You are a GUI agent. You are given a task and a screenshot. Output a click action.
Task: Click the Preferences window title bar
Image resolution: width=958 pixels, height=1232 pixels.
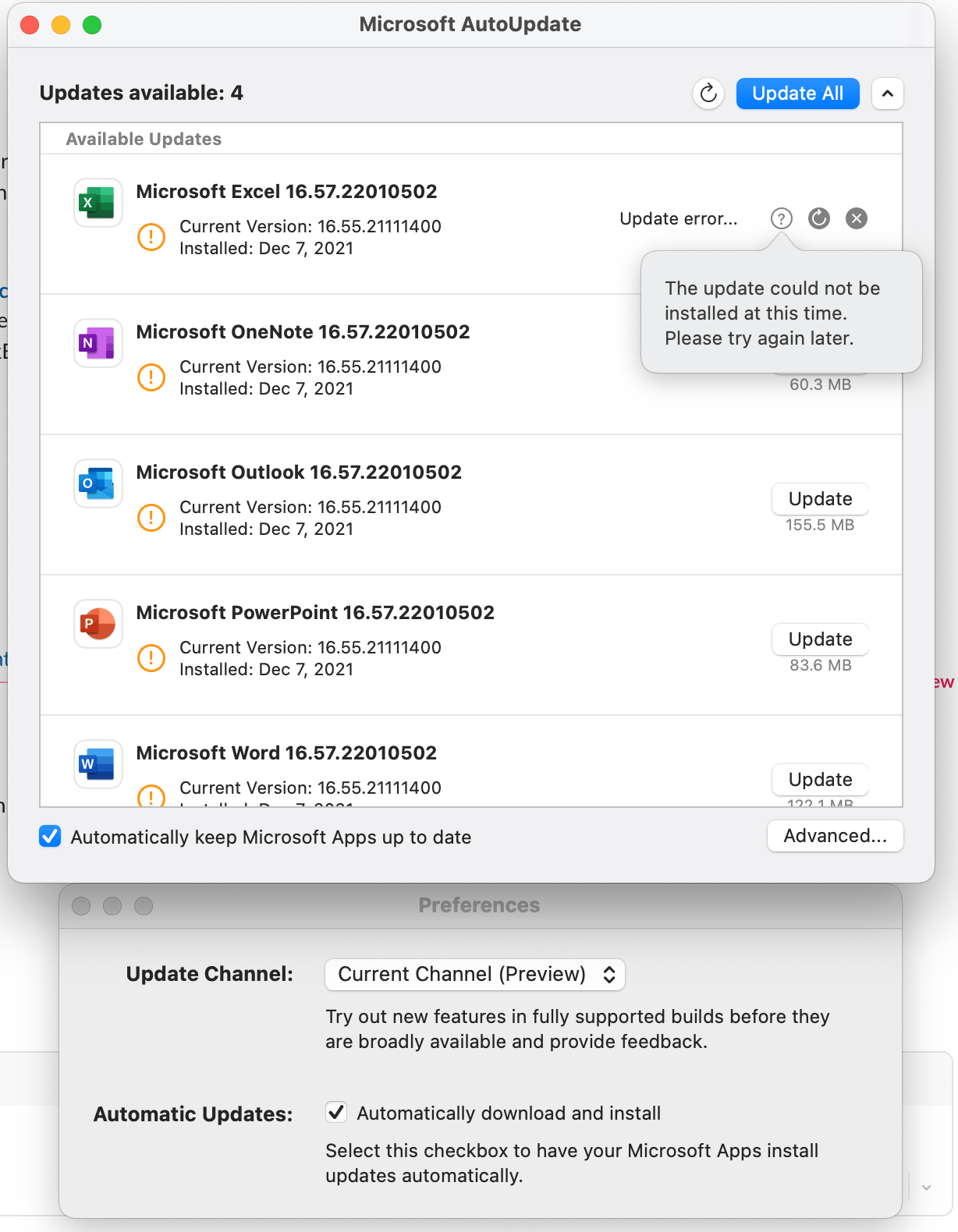[479, 905]
